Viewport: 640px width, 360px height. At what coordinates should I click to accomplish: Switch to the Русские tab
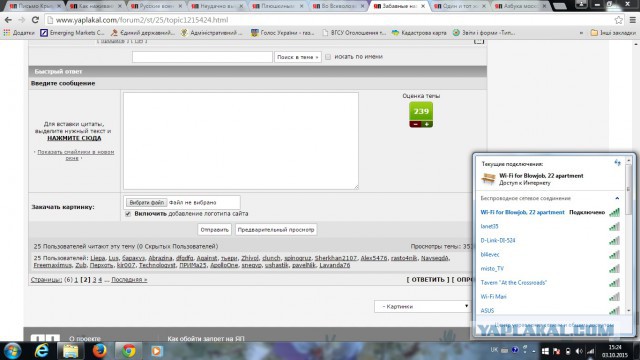[x=156, y=6]
